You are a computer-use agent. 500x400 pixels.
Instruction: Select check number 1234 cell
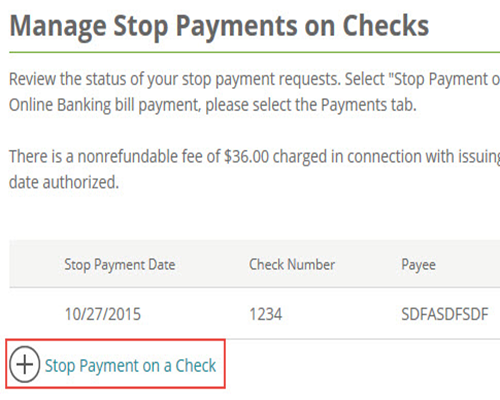click(x=266, y=314)
